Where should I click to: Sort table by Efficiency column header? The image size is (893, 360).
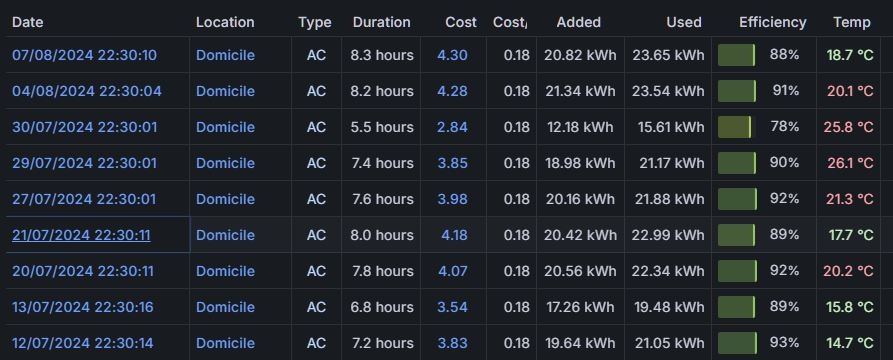[773, 22]
